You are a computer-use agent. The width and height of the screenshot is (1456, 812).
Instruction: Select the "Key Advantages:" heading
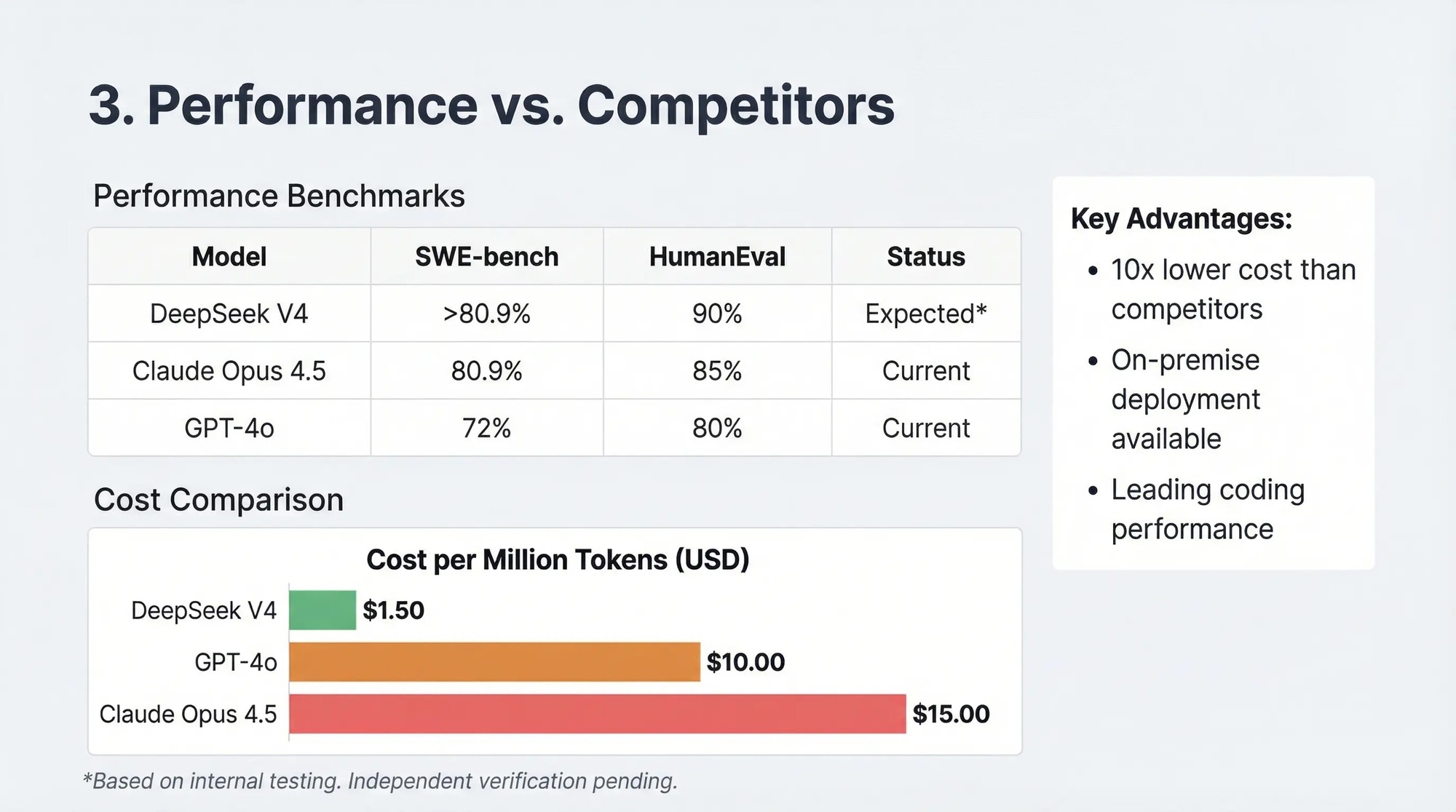coord(1182,219)
